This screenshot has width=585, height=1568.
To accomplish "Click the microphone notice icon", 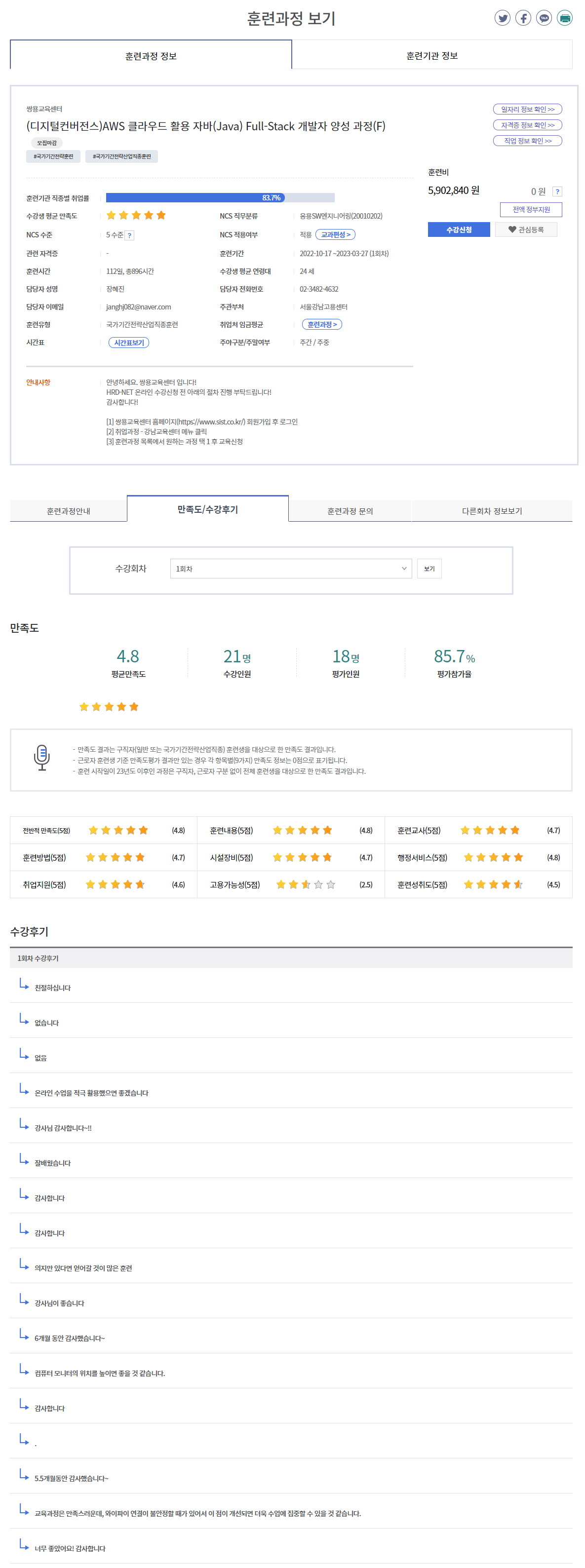I will tap(42, 758).
